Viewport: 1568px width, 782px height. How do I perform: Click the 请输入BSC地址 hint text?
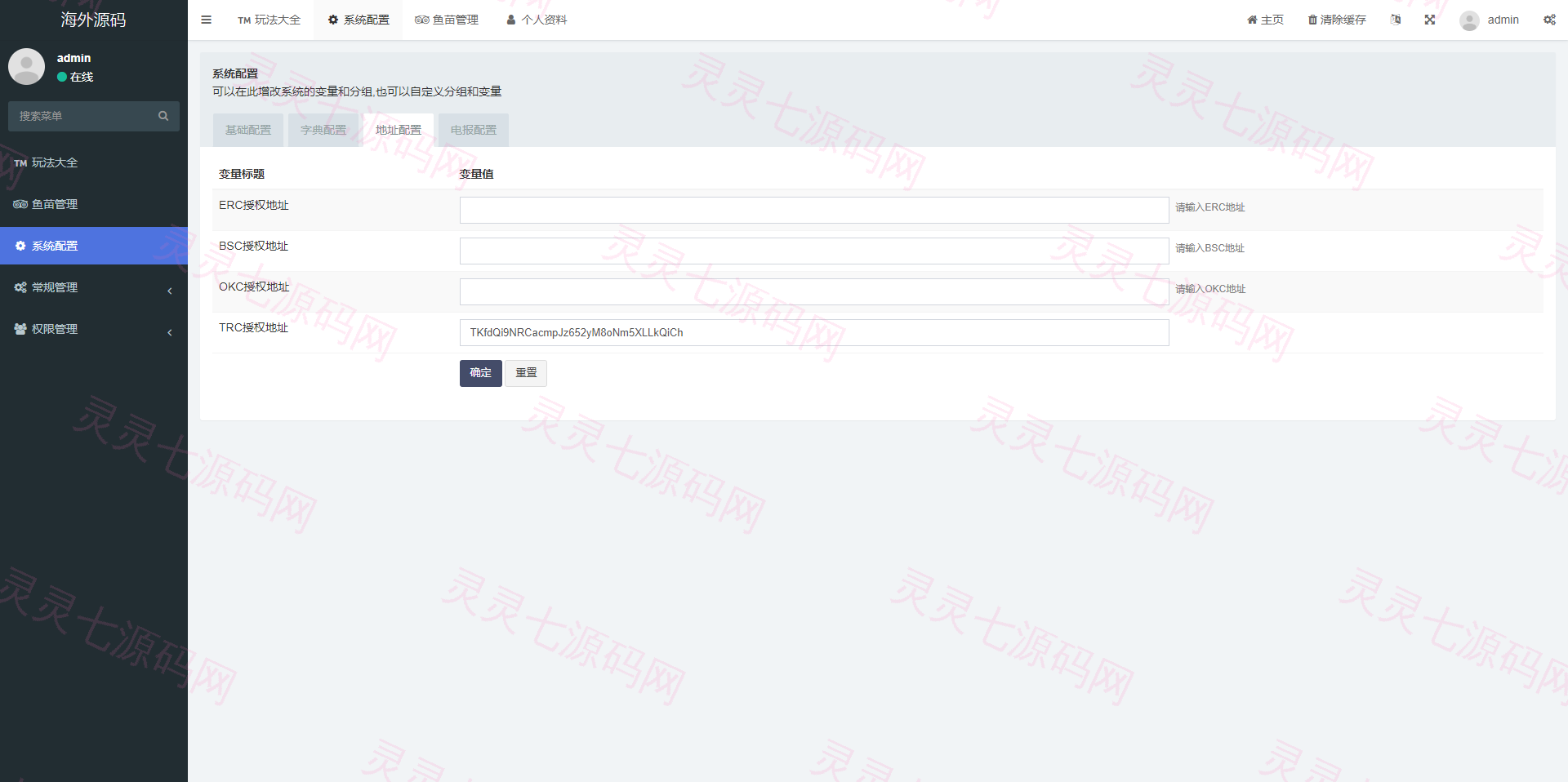pos(1210,248)
